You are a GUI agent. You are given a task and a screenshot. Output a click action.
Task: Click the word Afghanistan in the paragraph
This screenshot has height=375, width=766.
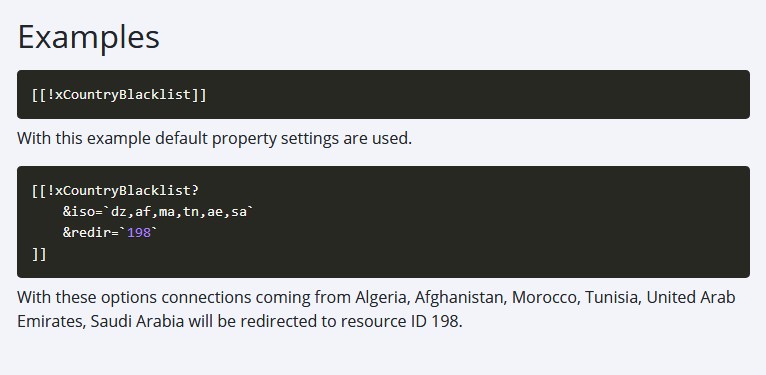460,297
